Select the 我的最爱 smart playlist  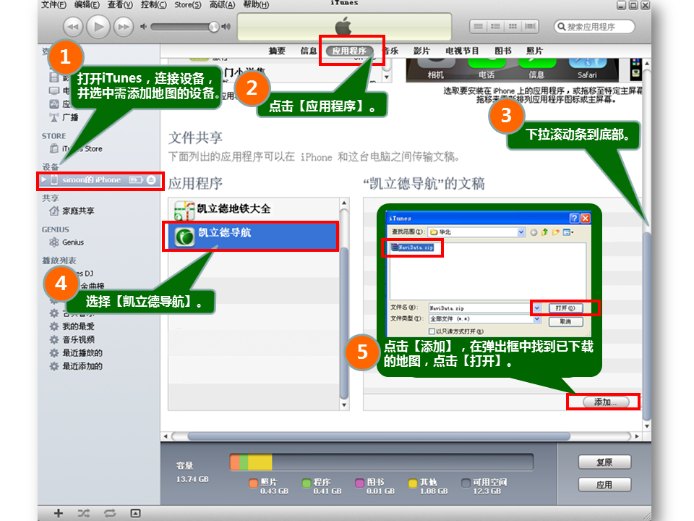coord(78,326)
